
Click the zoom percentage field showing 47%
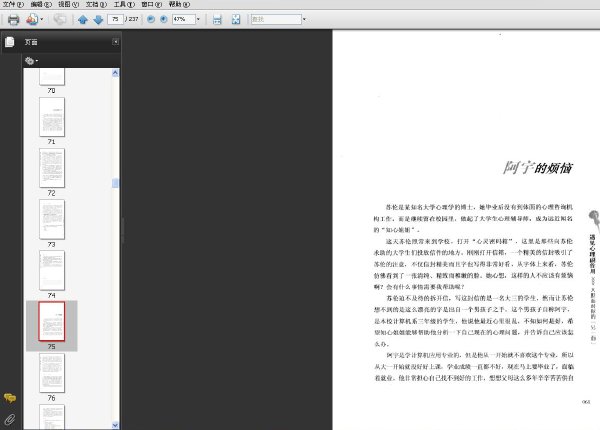point(184,19)
